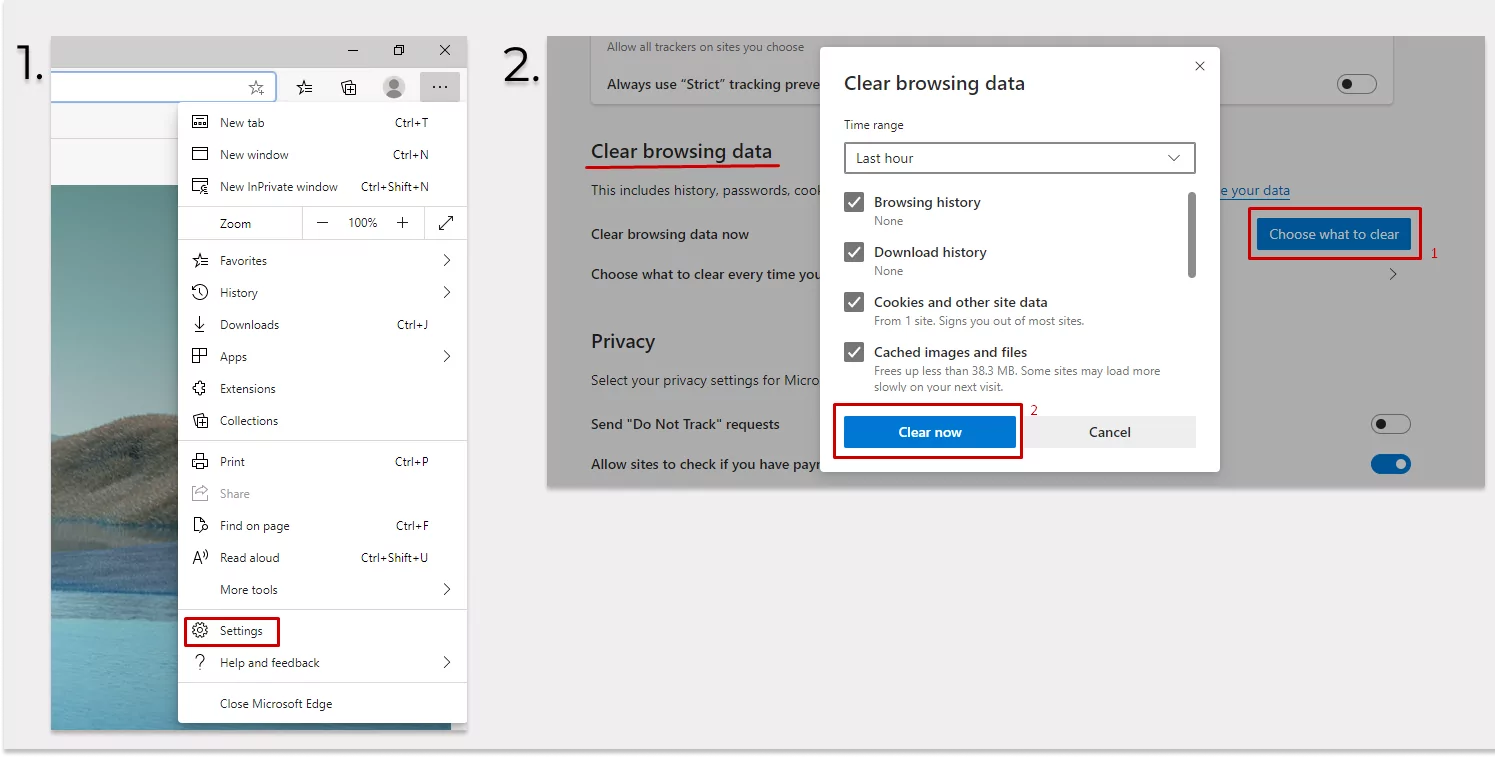Select Find on page menu item
Screen dimensions: 1495x757
pyautogui.click(x=322, y=525)
